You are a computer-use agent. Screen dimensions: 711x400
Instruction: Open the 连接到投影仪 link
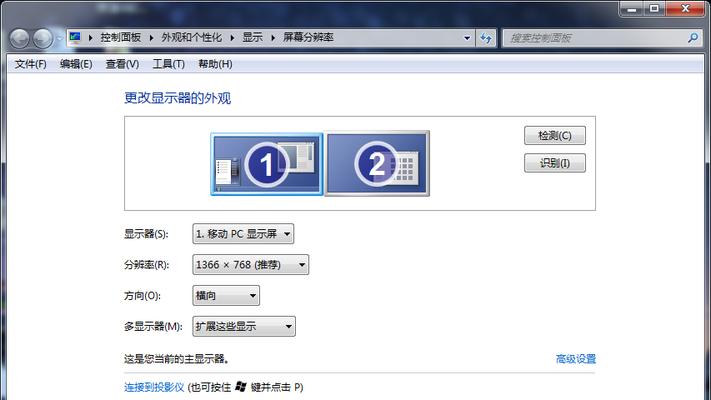coord(154,387)
